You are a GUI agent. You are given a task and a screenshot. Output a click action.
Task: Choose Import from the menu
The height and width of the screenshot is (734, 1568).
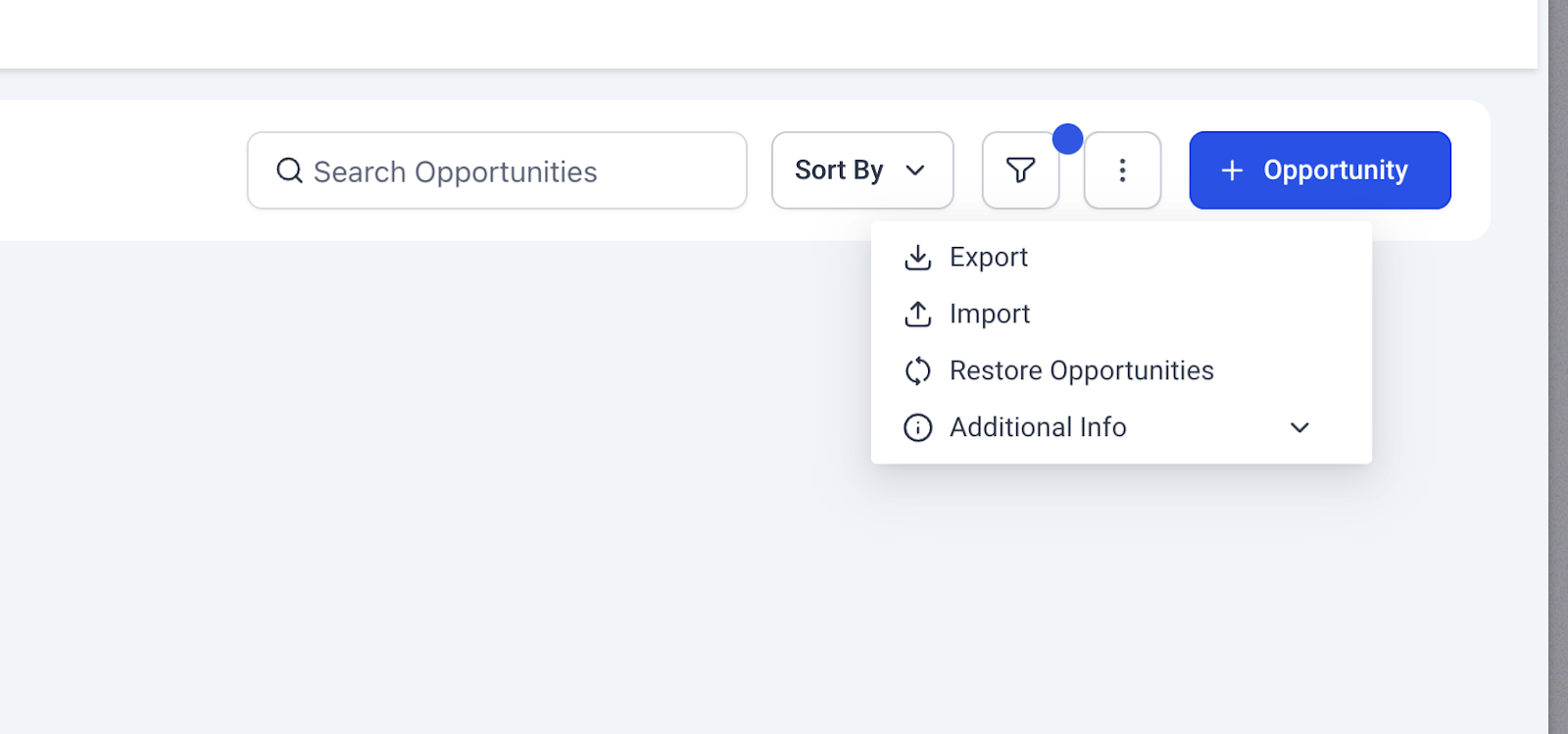click(1121, 314)
